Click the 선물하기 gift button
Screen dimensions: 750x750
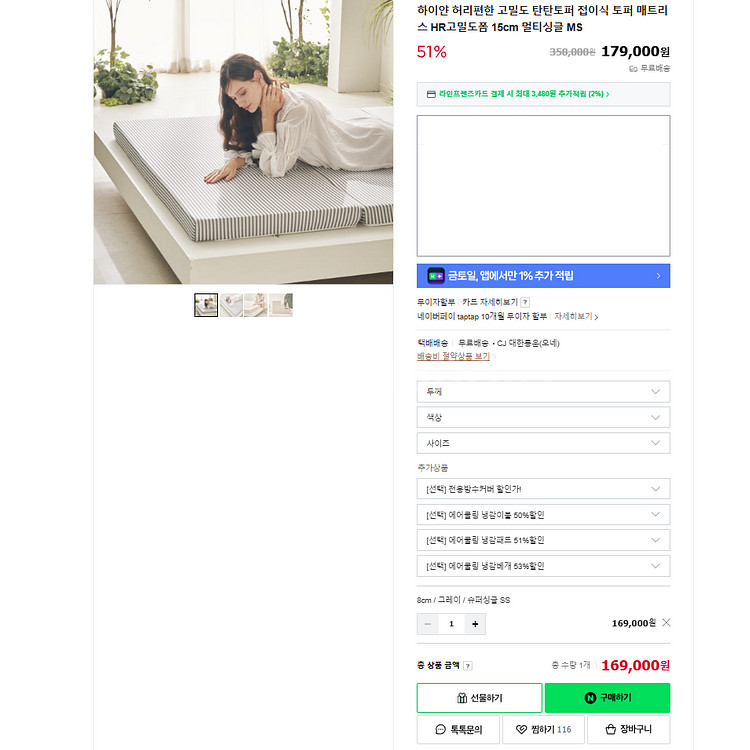tap(479, 698)
